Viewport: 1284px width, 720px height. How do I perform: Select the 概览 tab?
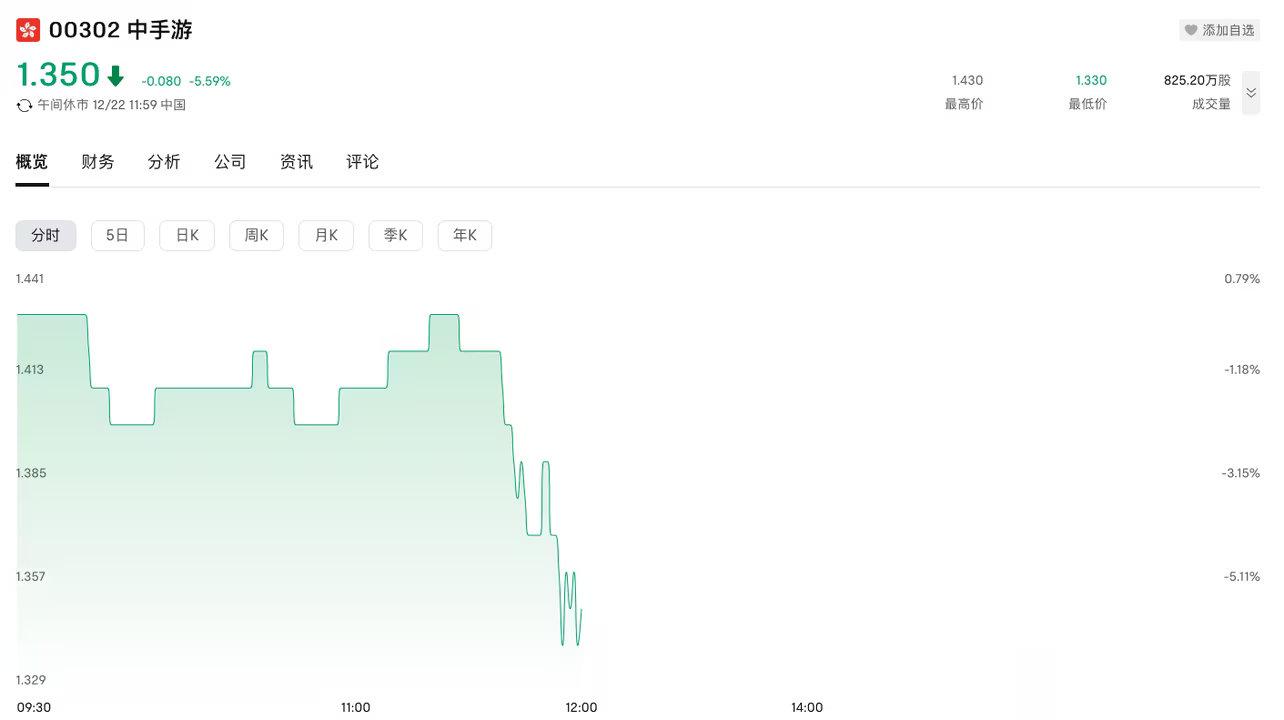[x=32, y=162]
